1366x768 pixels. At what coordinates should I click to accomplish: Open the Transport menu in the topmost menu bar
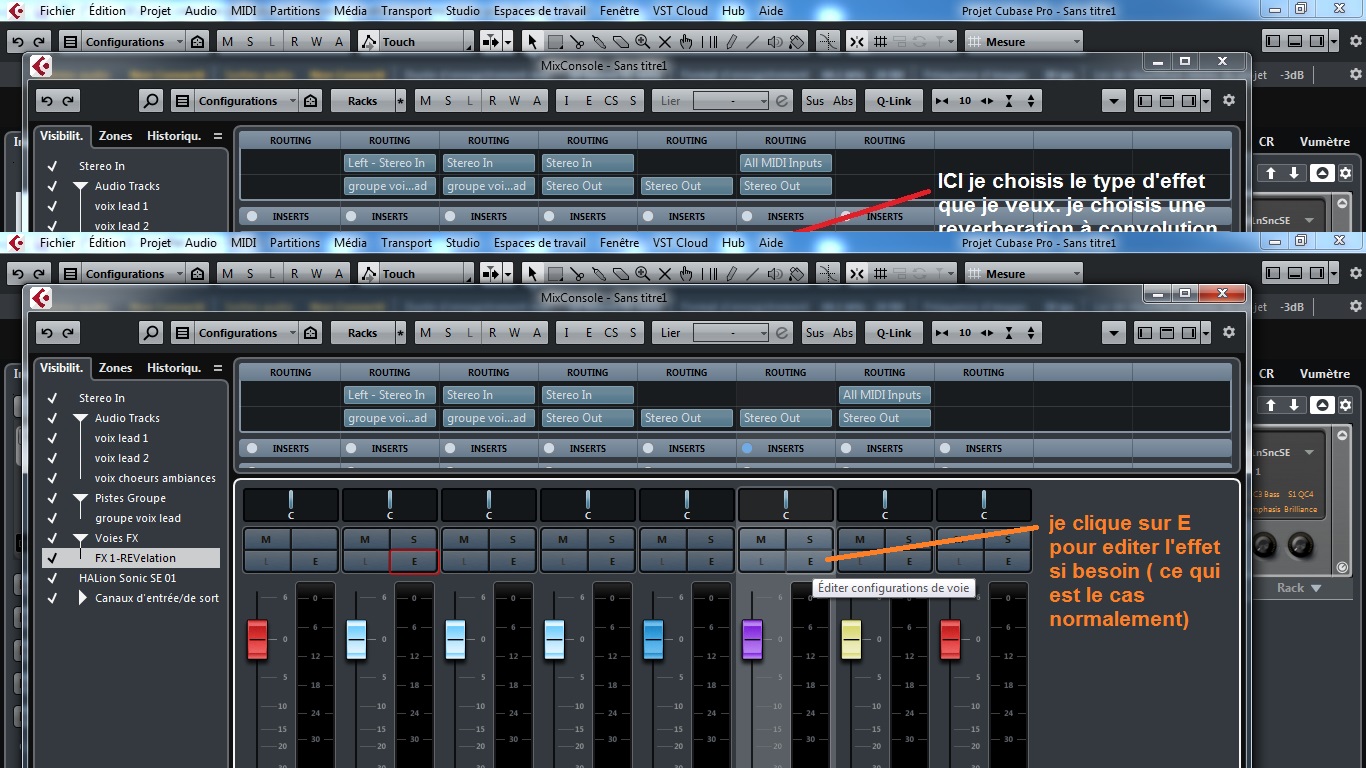tap(406, 11)
